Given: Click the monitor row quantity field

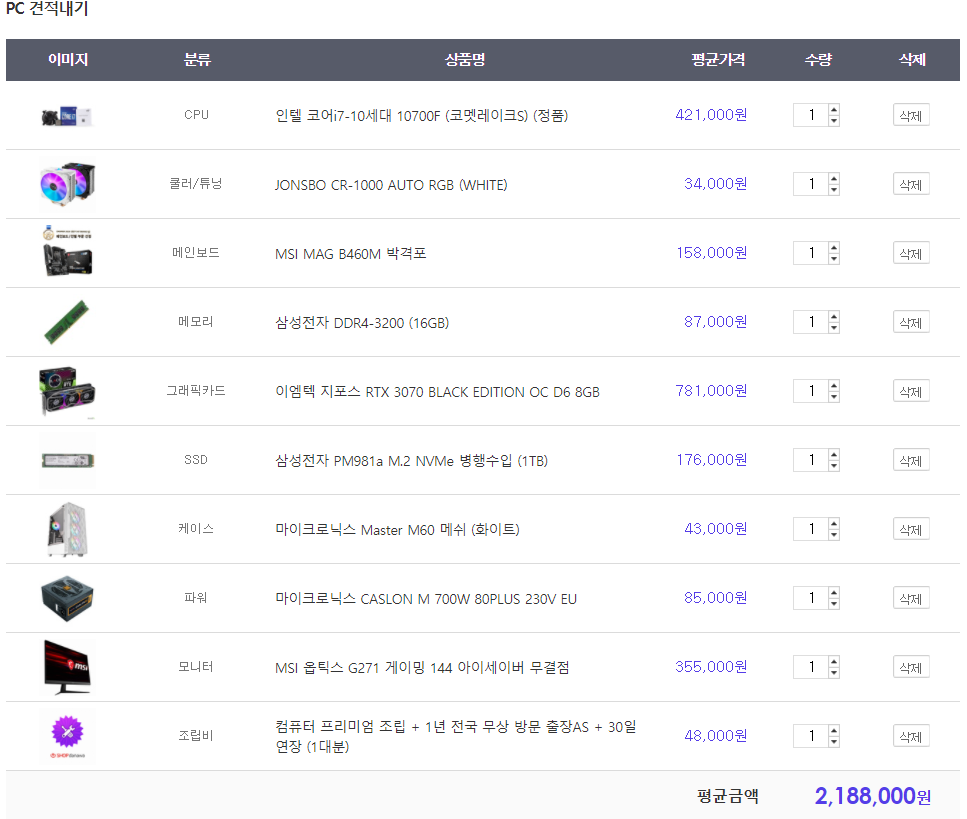Looking at the screenshot, I should coord(811,667).
